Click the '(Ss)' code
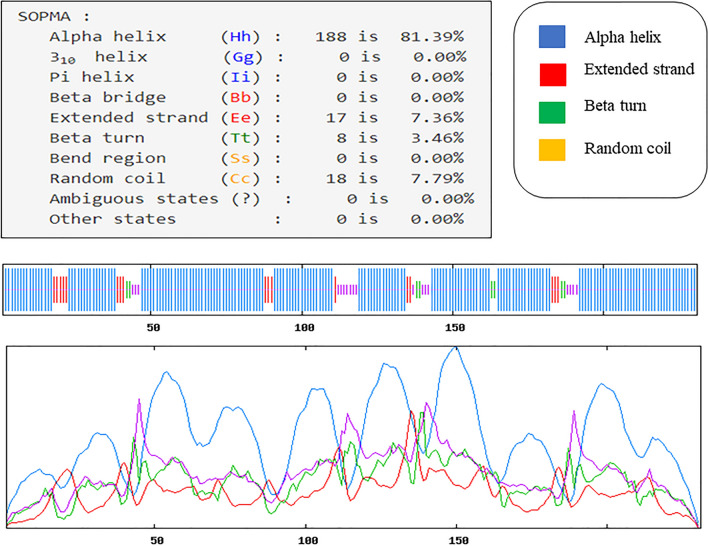708x546 pixels. tap(241, 158)
